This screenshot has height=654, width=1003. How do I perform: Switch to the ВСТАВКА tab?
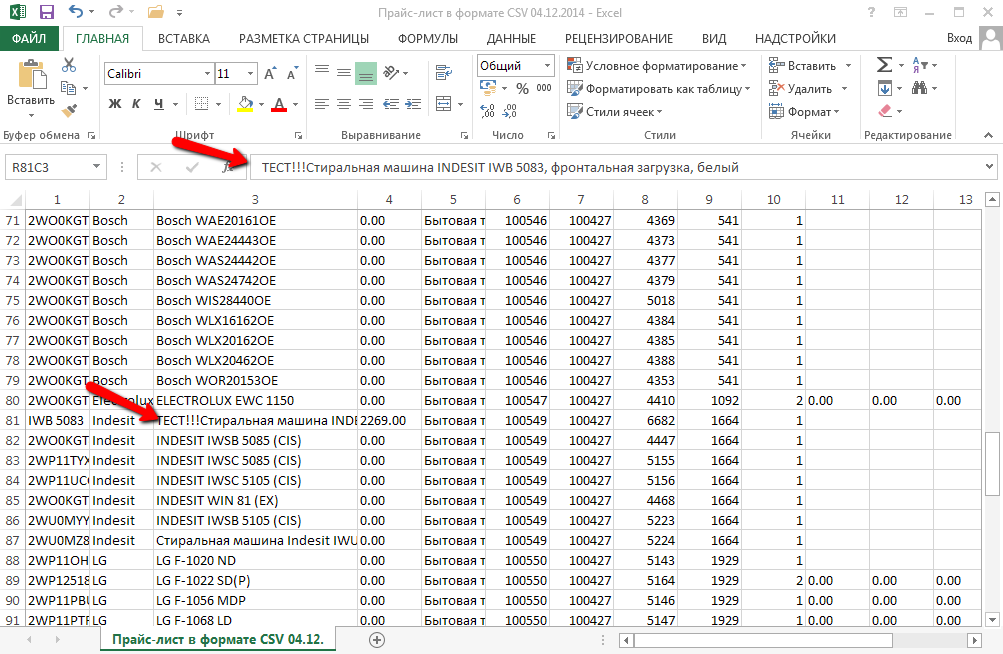point(184,38)
